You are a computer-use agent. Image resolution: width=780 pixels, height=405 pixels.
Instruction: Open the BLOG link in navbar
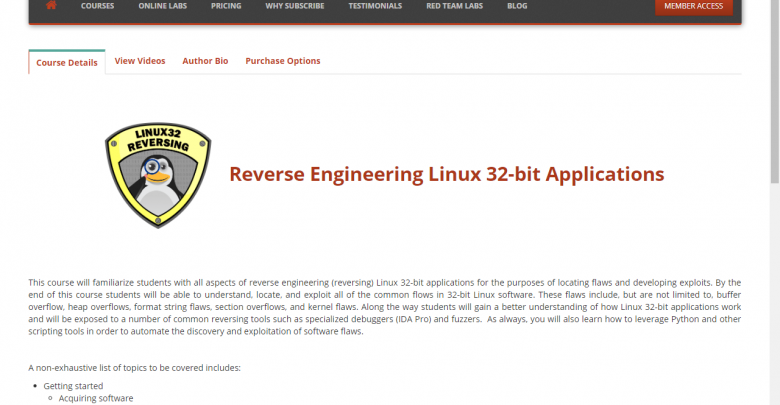click(517, 6)
